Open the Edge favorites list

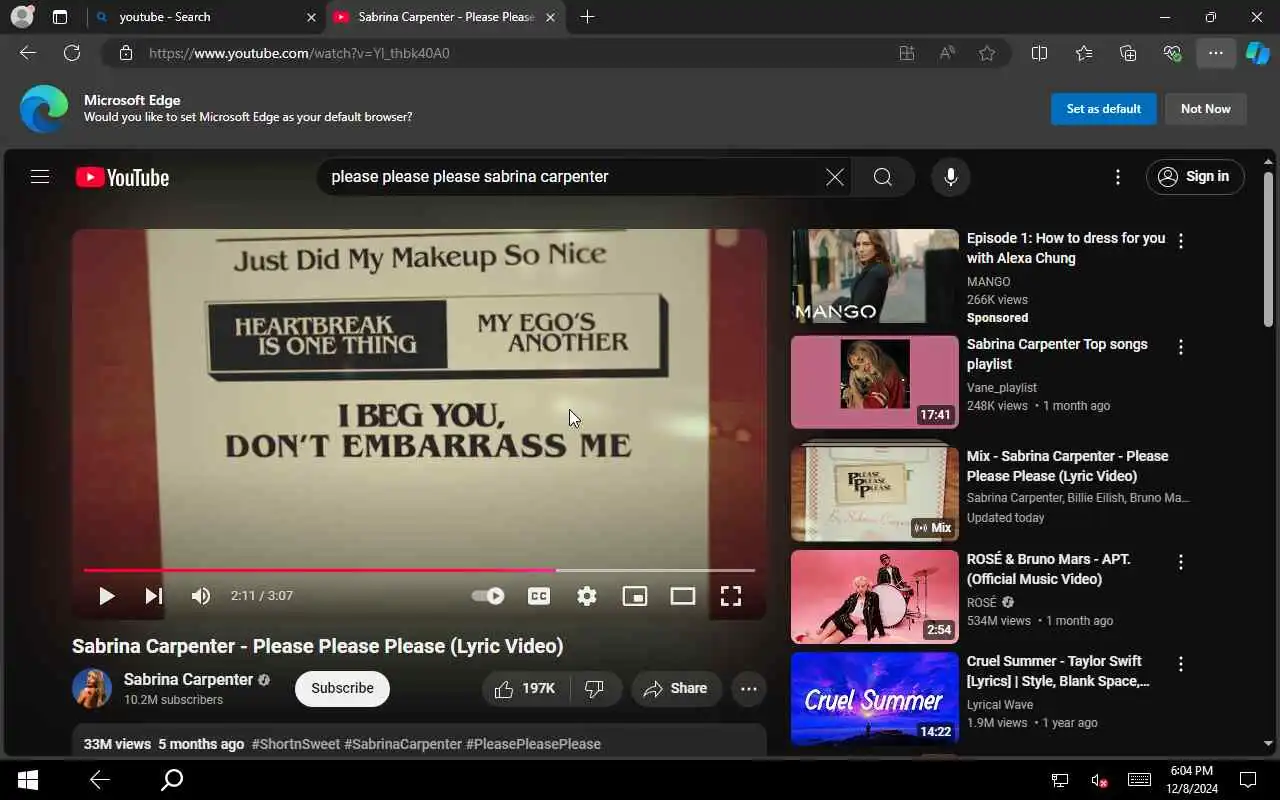(x=1084, y=53)
